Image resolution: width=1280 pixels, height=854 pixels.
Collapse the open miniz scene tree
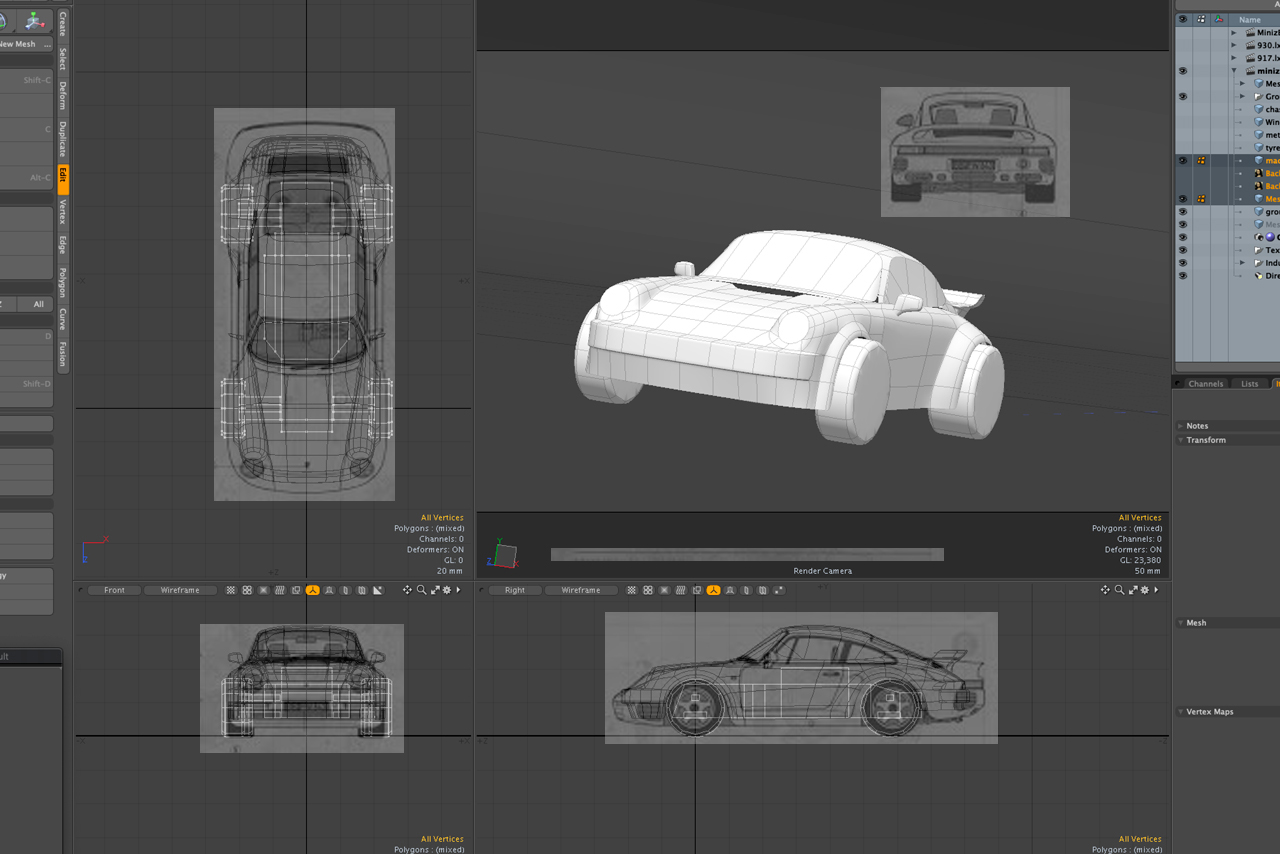point(1234,71)
